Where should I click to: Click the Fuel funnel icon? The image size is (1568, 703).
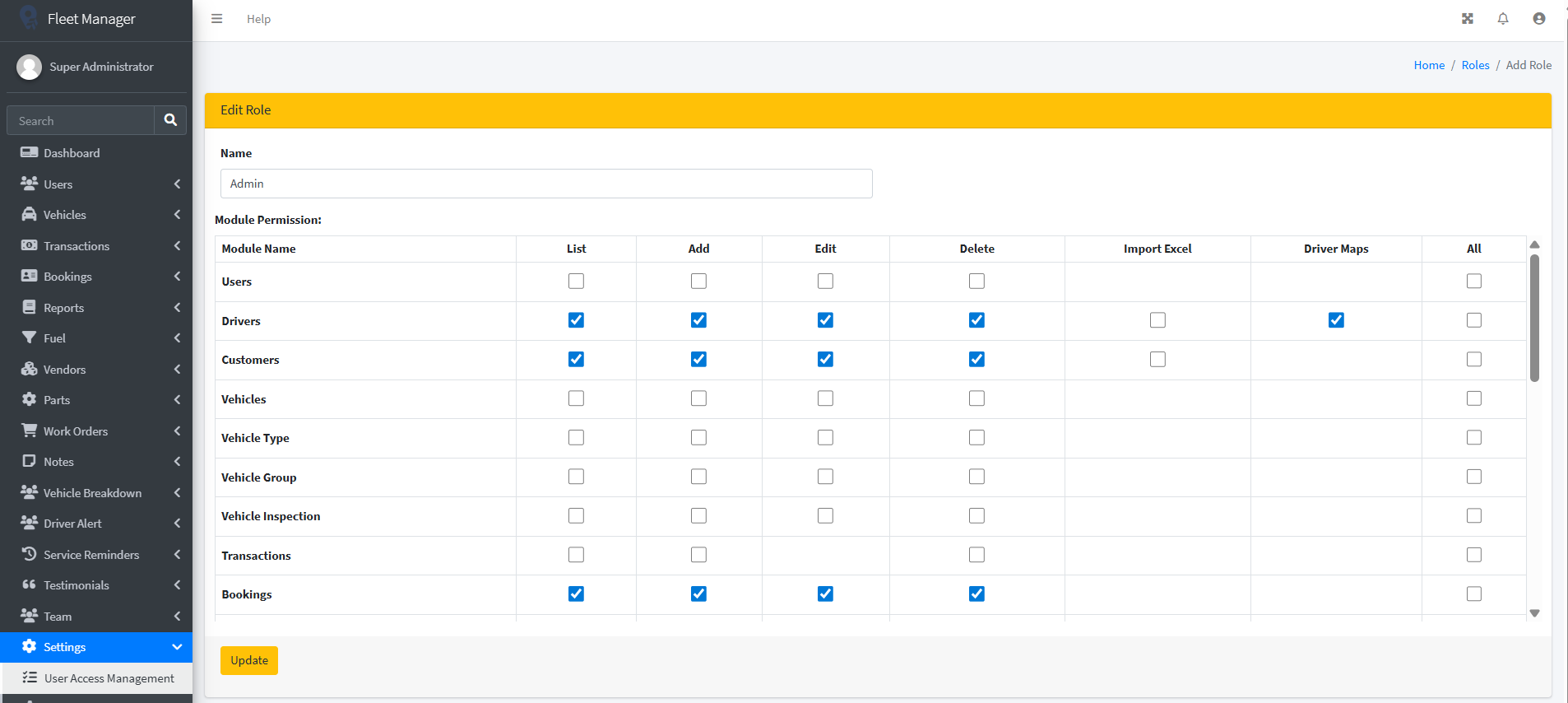[x=29, y=338]
